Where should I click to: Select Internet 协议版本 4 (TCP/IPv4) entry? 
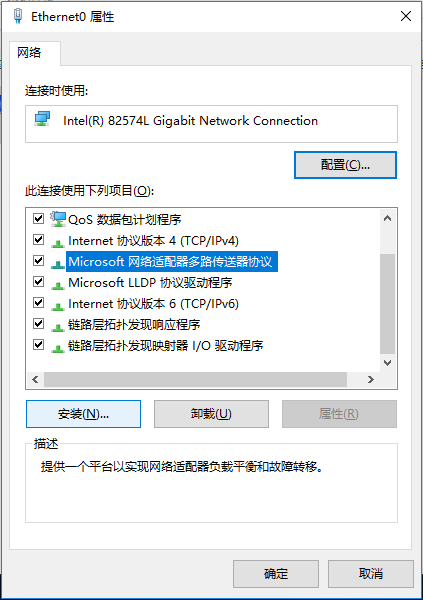click(x=153, y=240)
